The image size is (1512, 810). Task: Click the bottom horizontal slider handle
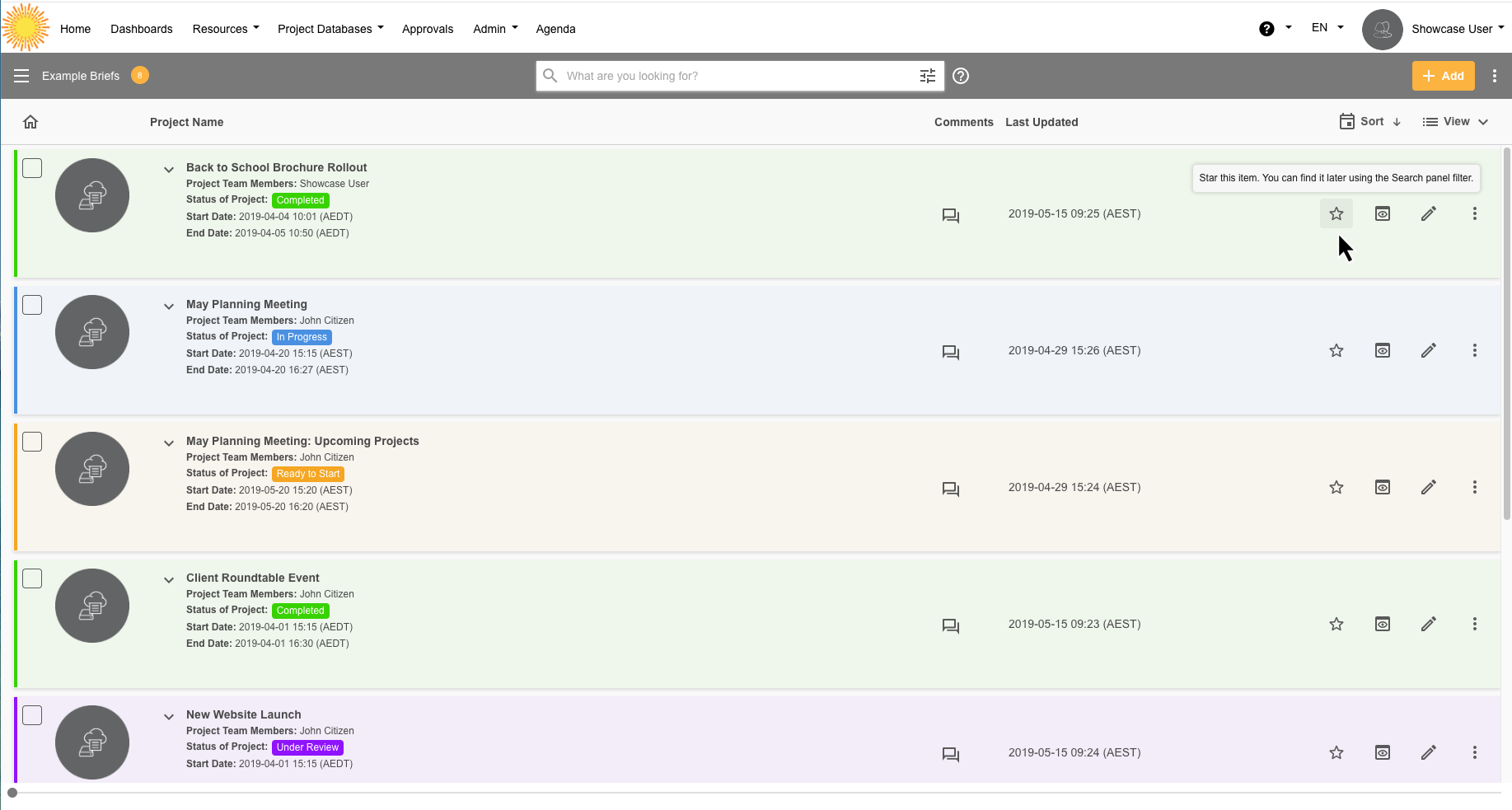pos(12,793)
